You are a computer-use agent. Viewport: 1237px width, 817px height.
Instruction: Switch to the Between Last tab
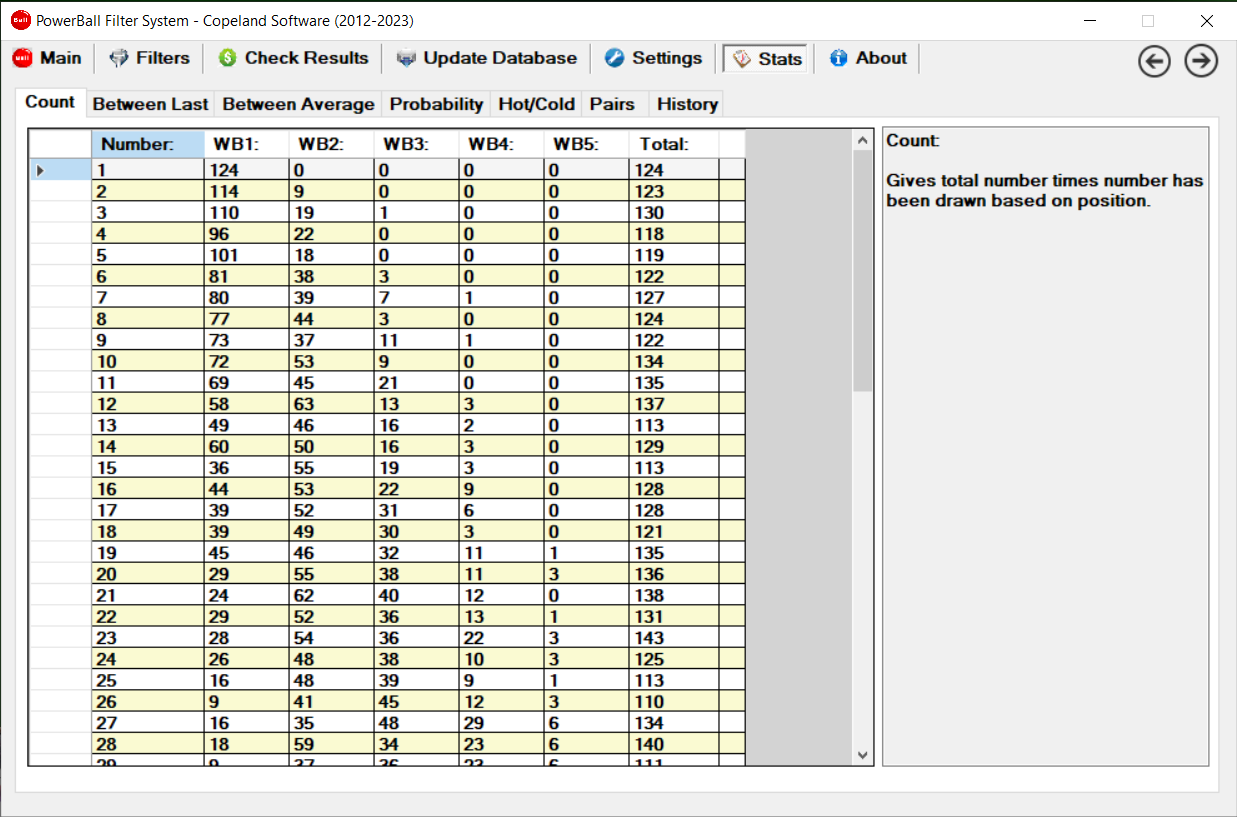point(150,104)
